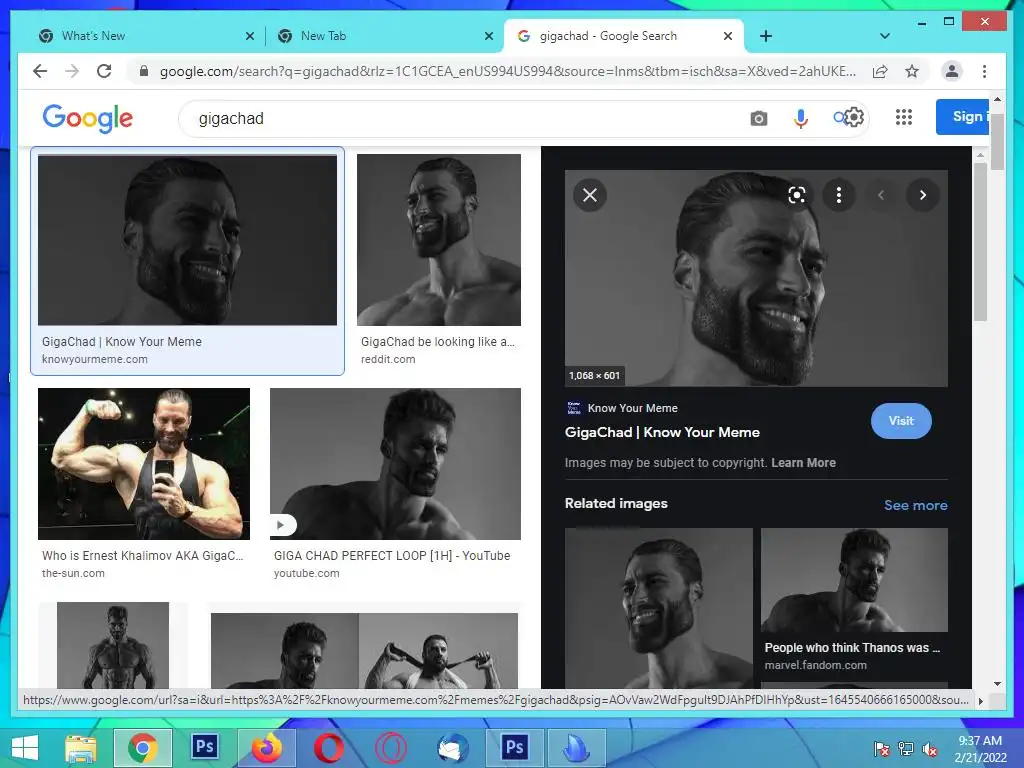The image size is (1024, 768).
Task: Show the previous image in preview
Action: [x=880, y=195]
